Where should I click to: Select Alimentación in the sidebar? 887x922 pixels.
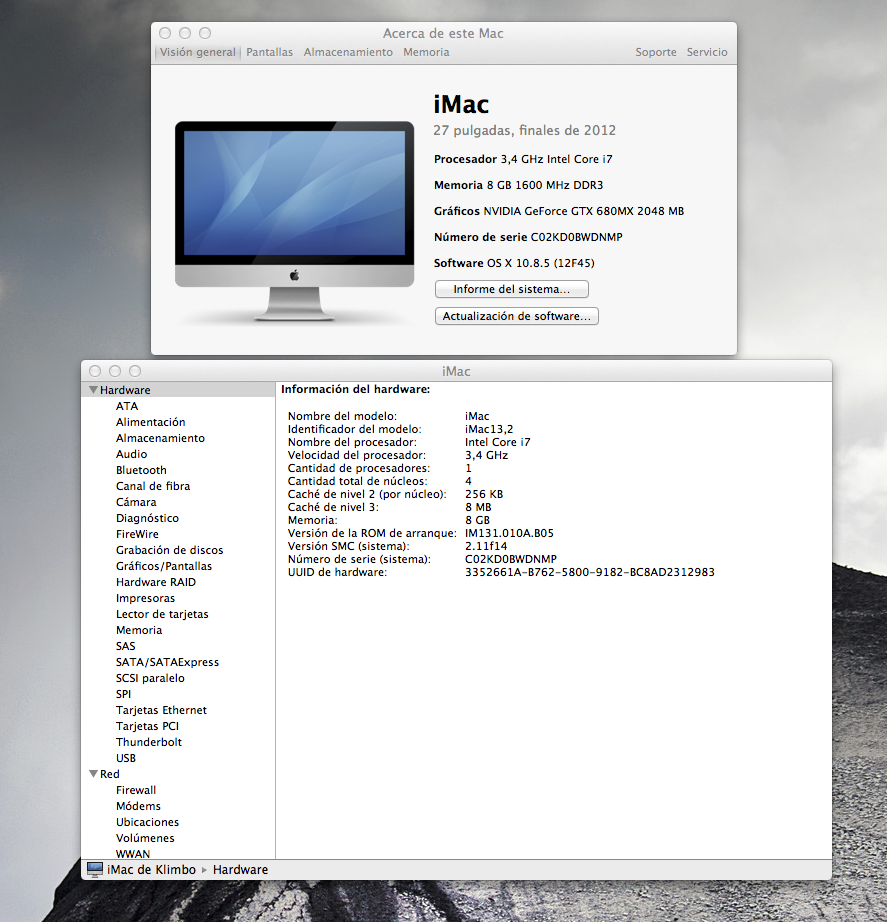[x=151, y=422]
